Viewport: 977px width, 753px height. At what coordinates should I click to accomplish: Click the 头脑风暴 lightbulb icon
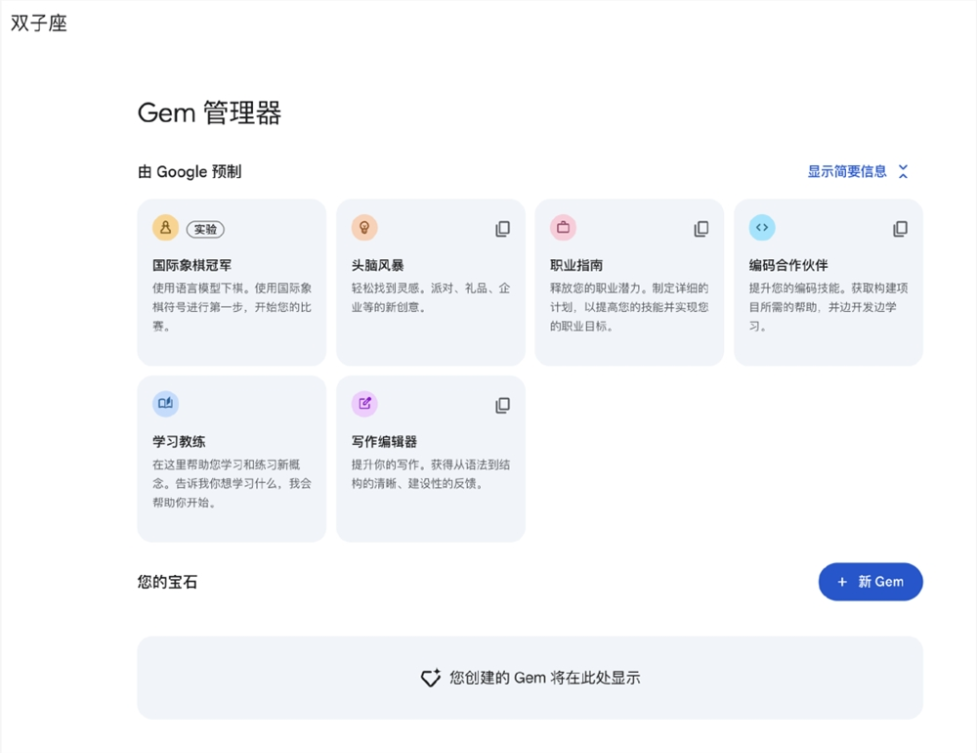(x=364, y=227)
